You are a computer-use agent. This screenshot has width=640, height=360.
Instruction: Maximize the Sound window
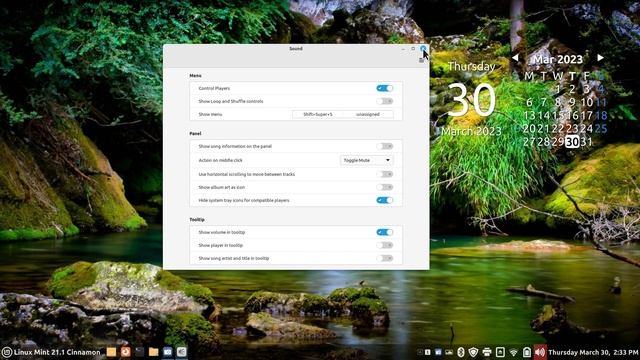pyautogui.click(x=413, y=49)
